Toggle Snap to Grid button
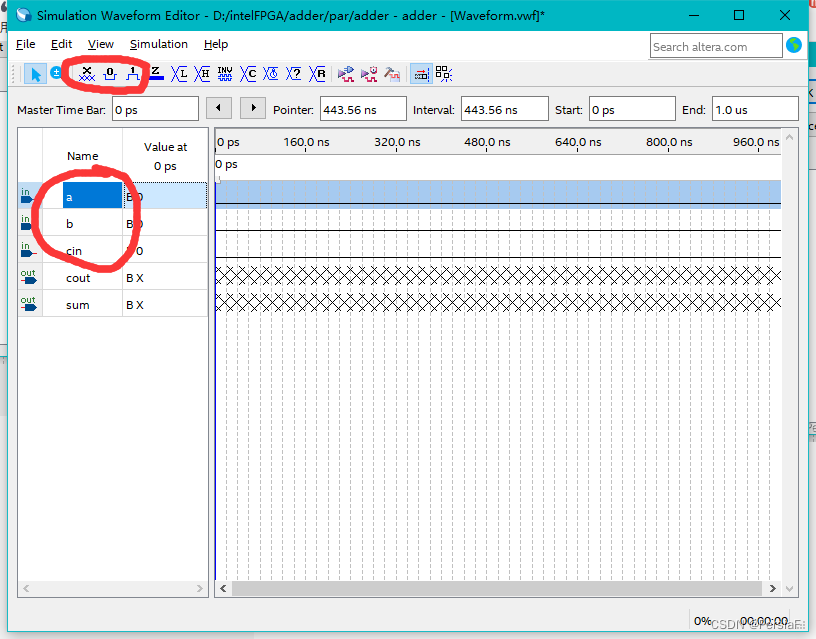Image resolution: width=816 pixels, height=639 pixels. 421,74
